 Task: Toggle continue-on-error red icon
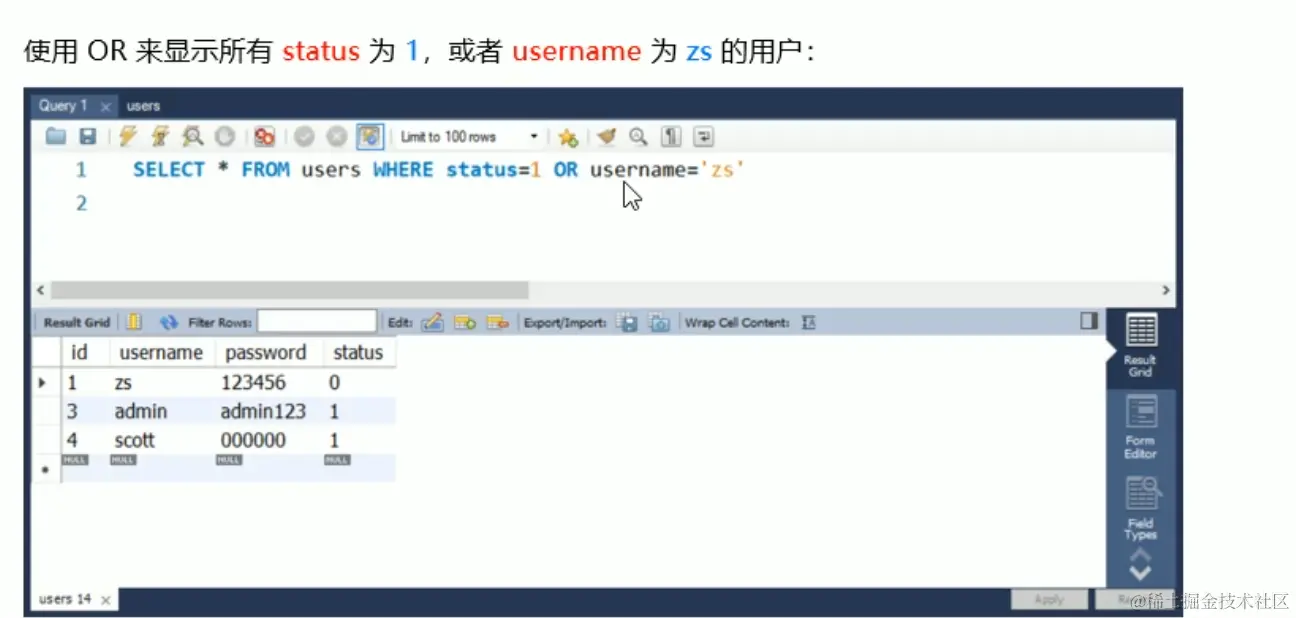(x=264, y=137)
